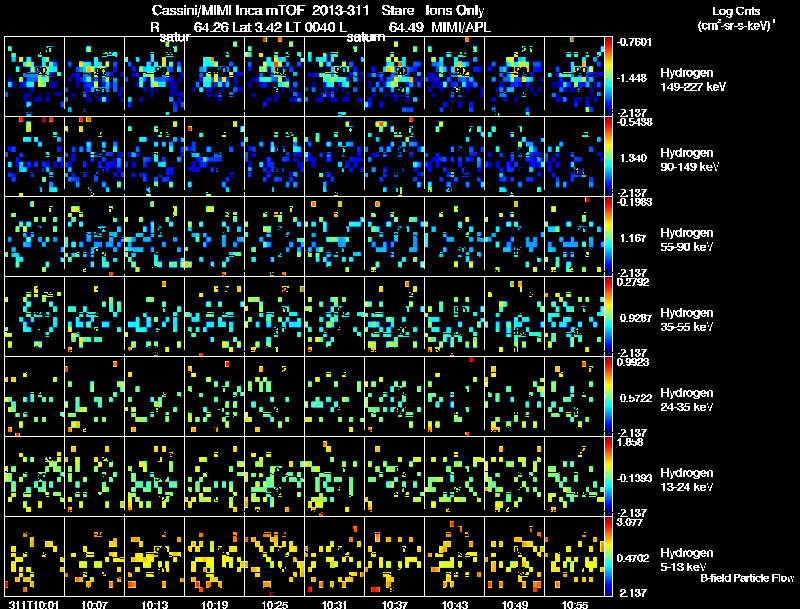Click the '1.340' colorbar value
Screen dimensions: 800x609
(633, 158)
